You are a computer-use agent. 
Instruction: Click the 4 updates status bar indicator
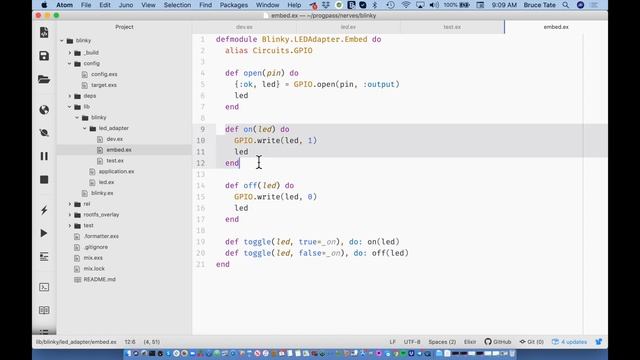click(569, 342)
